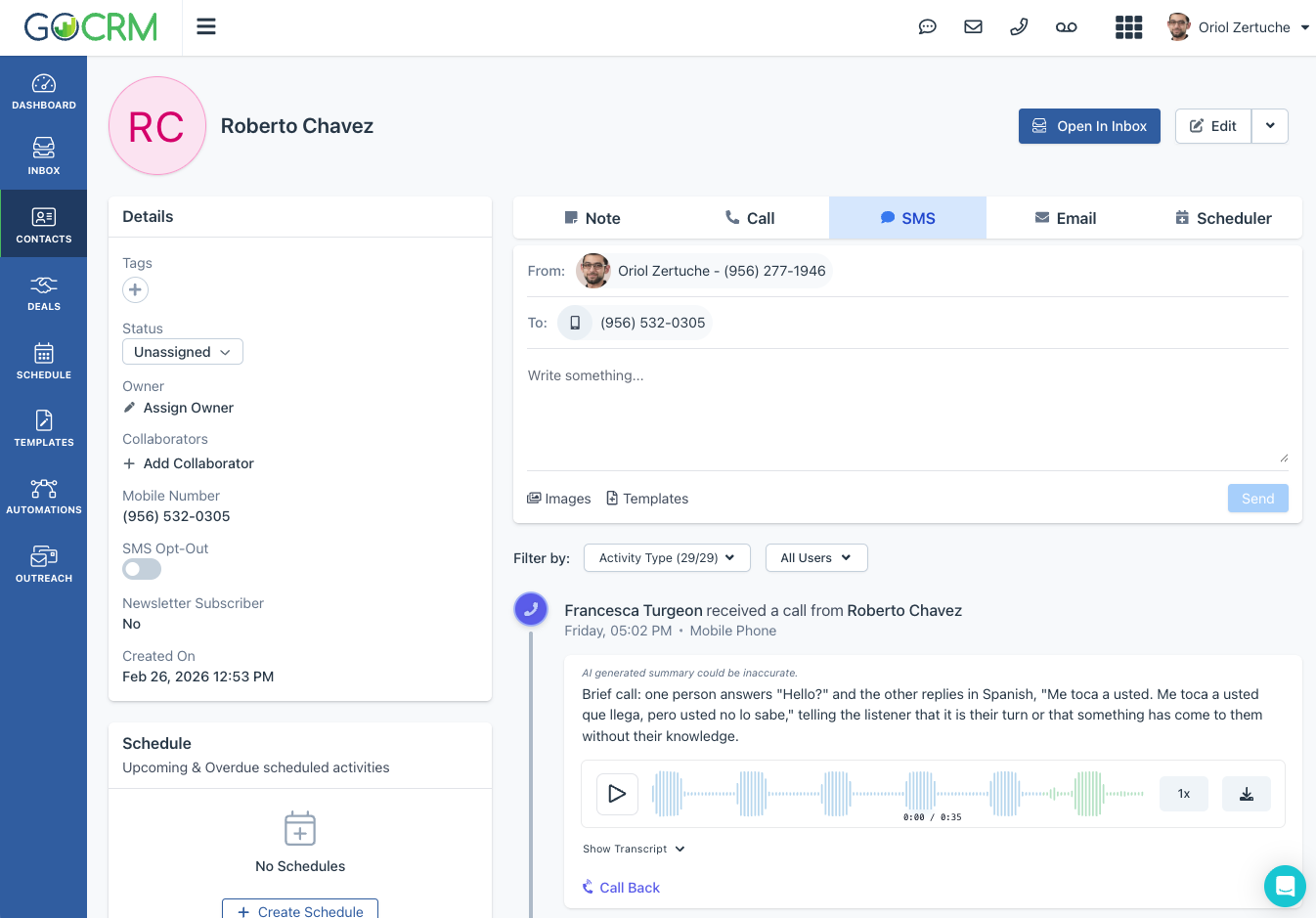Screen dimensions: 1316x918
Task: Click the voicemail icon in top bar
Action: [1066, 27]
